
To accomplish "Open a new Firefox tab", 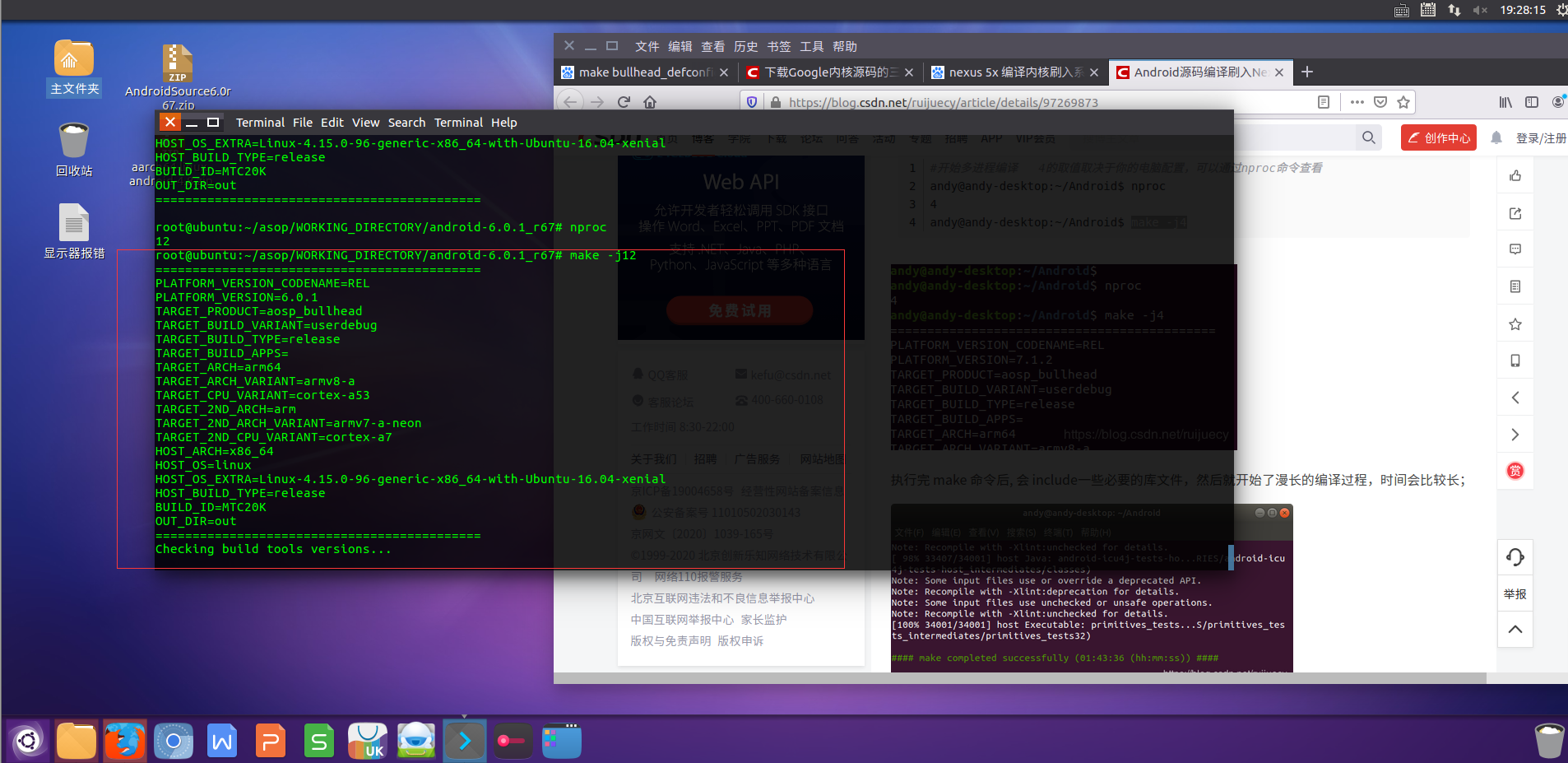I will coord(1307,72).
